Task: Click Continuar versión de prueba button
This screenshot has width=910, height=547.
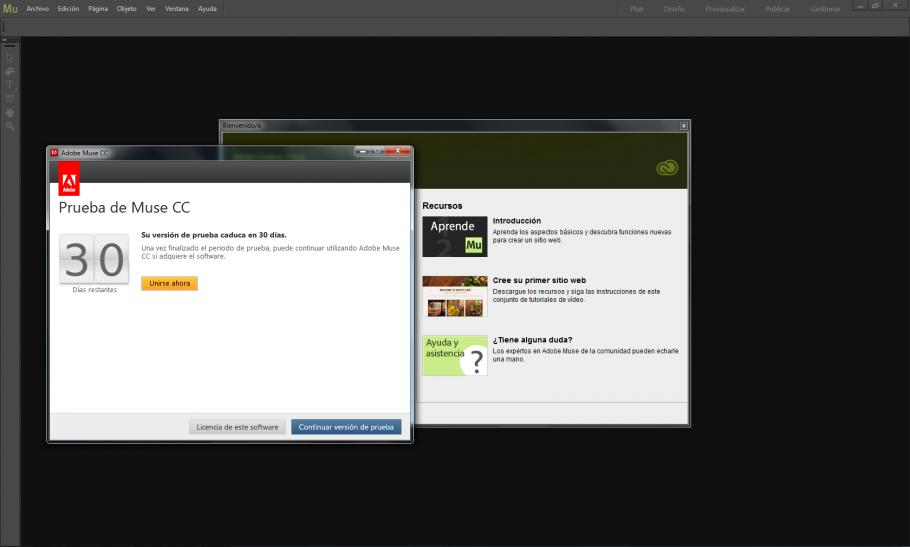Action: 346,427
